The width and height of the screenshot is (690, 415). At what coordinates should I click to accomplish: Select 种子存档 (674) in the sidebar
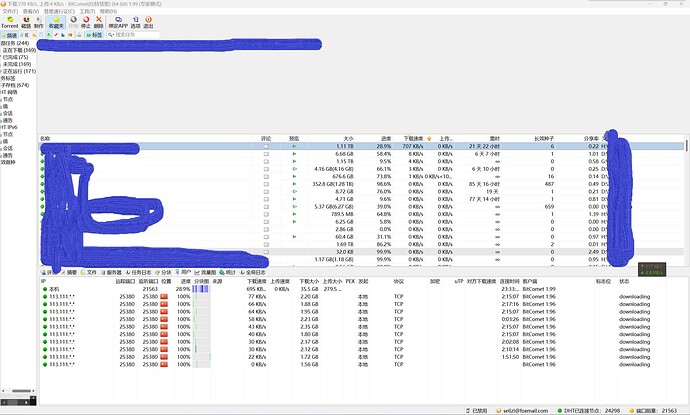(15, 85)
